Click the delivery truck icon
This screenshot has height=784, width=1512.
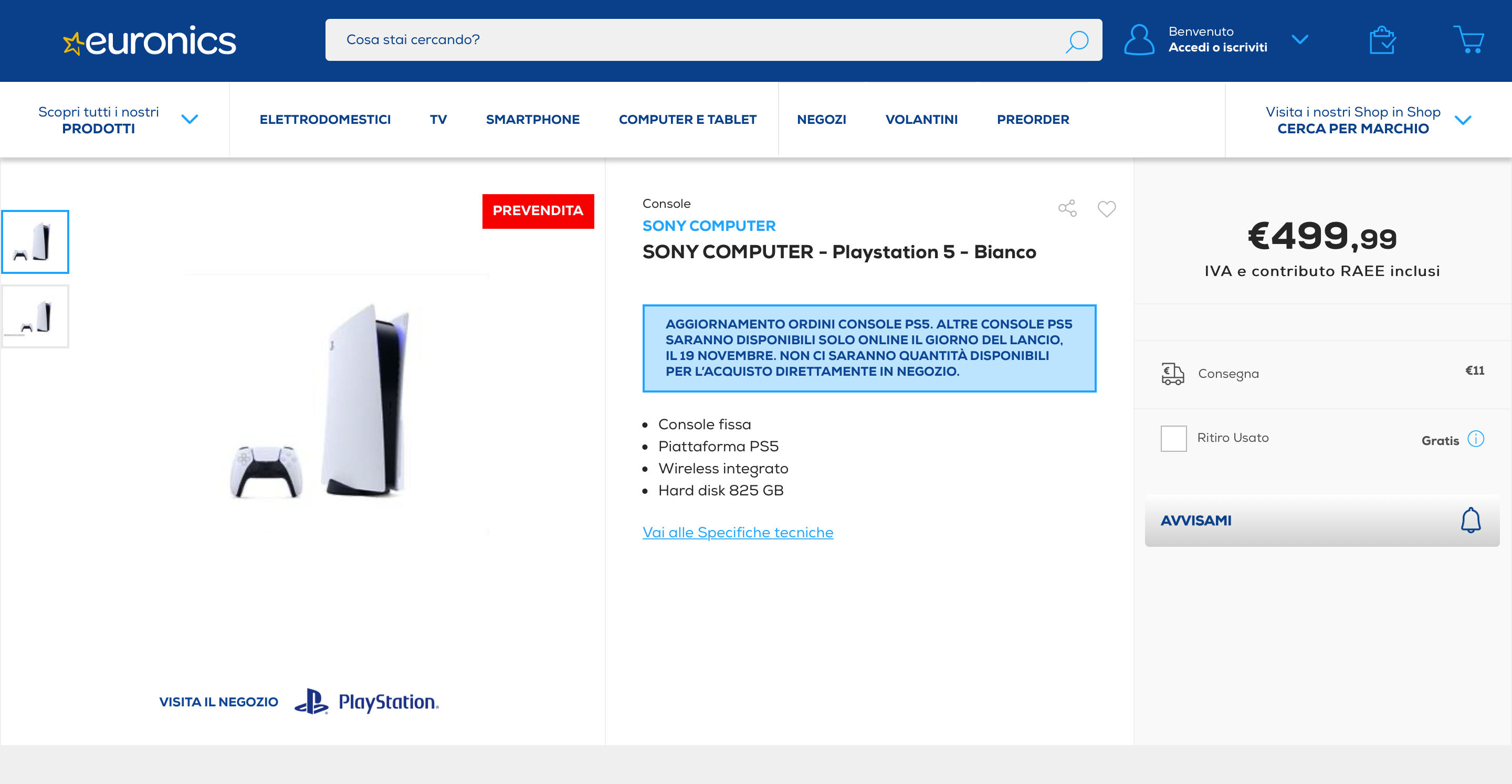tap(1173, 374)
